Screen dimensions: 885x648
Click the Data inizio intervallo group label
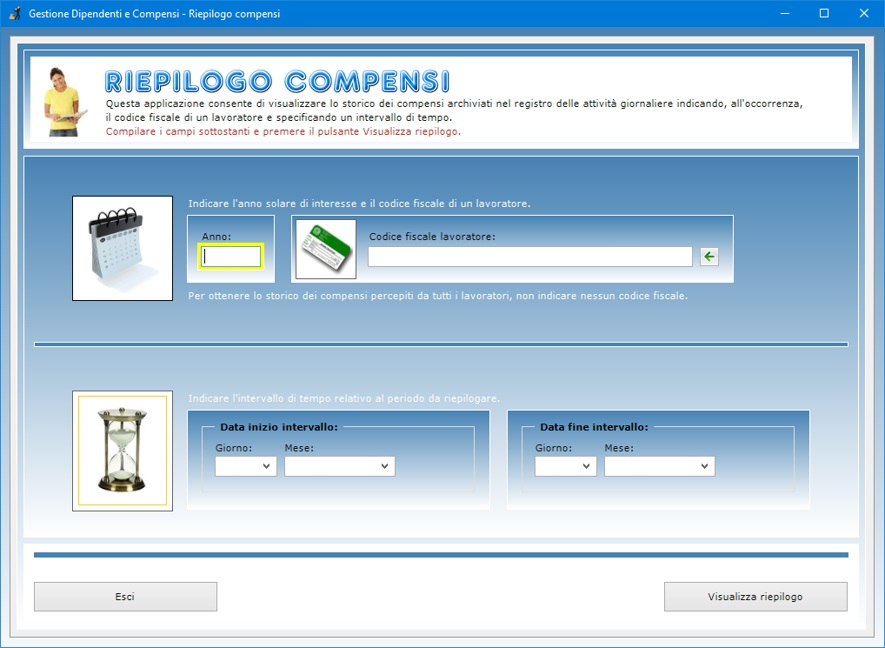pos(279,426)
